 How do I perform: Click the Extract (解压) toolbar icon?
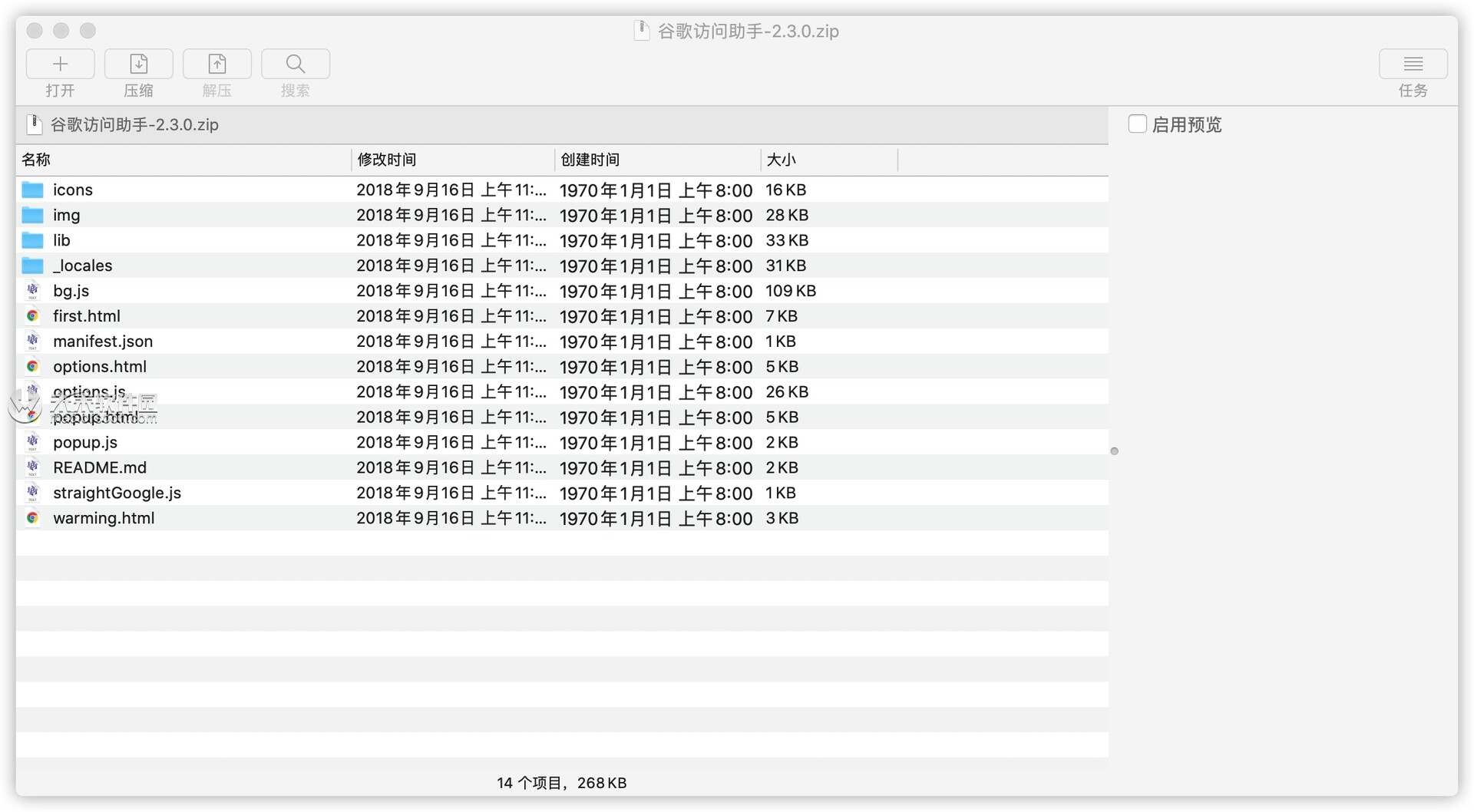[216, 64]
